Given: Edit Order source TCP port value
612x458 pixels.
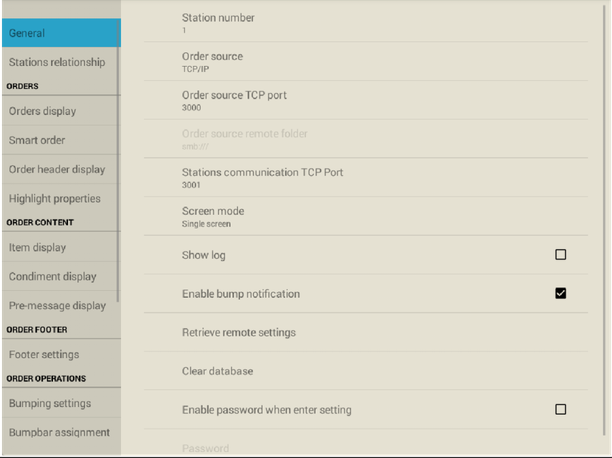Looking at the screenshot, I should (366, 100).
